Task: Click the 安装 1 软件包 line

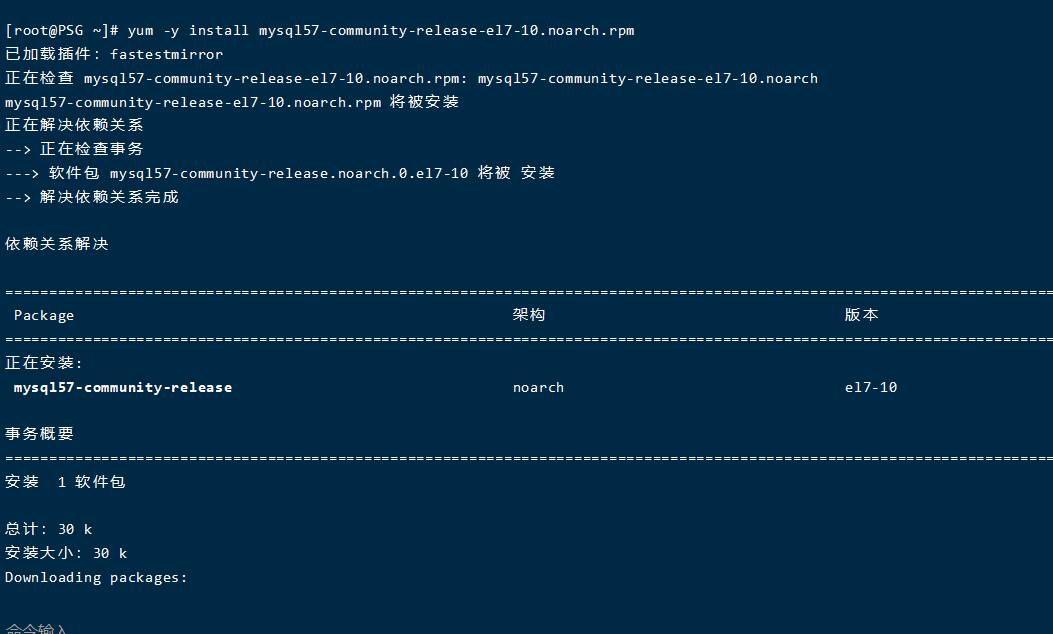Action: (65, 482)
